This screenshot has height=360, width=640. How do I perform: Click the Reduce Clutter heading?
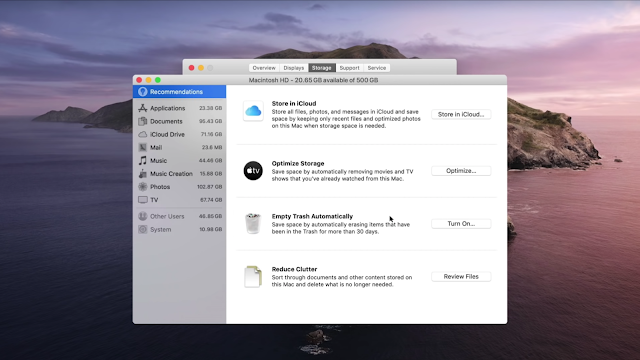[294, 269]
